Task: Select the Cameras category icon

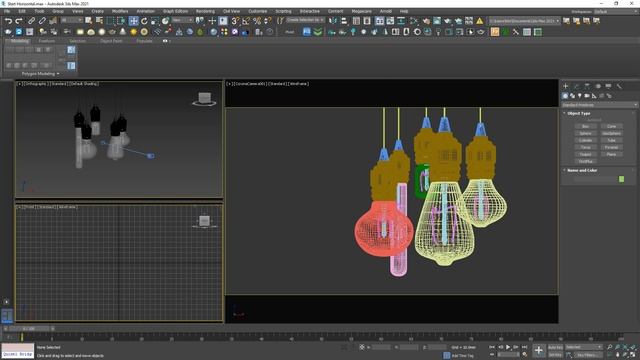Action: coord(587,96)
